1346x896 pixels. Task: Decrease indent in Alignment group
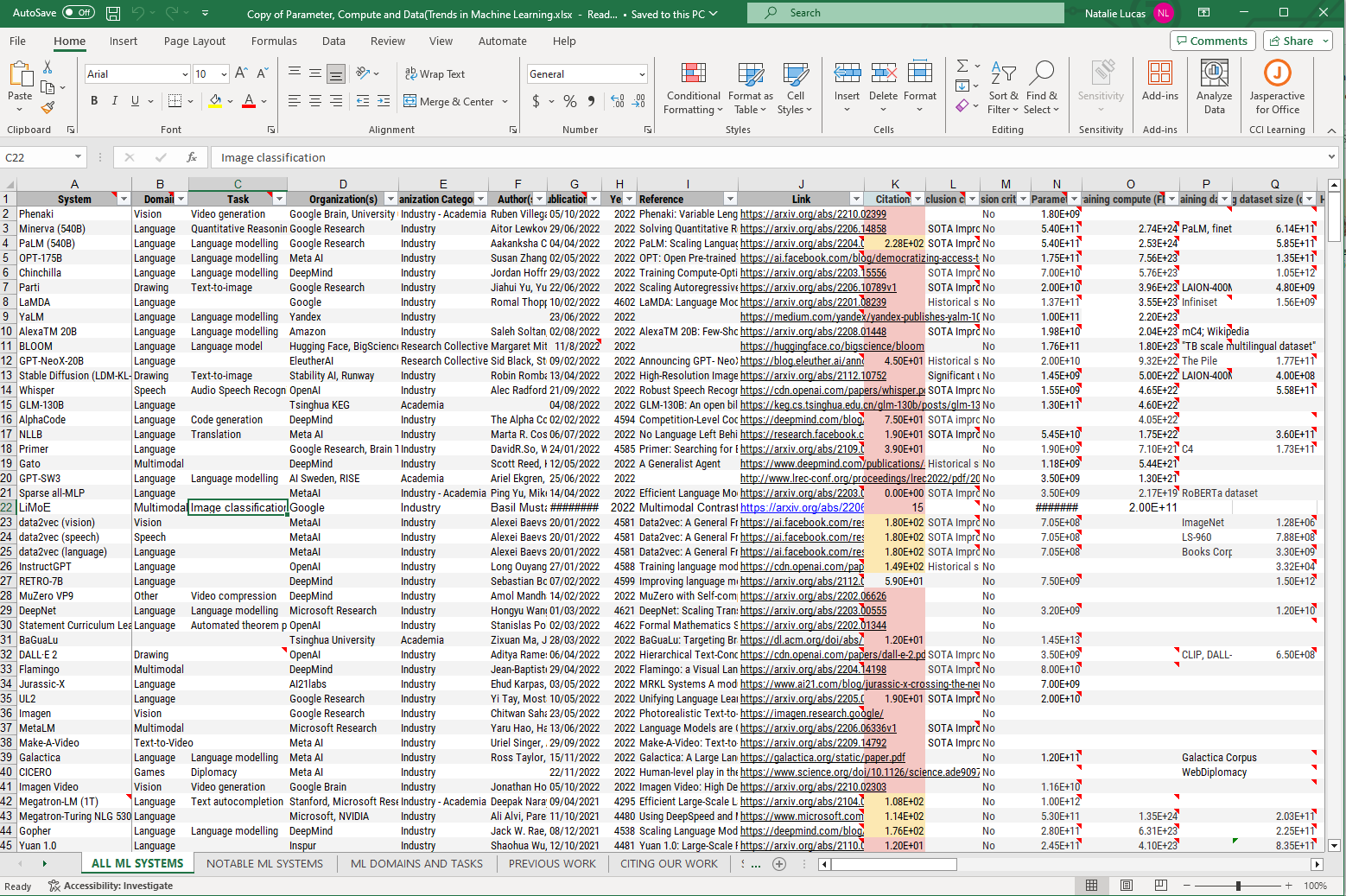coord(363,101)
